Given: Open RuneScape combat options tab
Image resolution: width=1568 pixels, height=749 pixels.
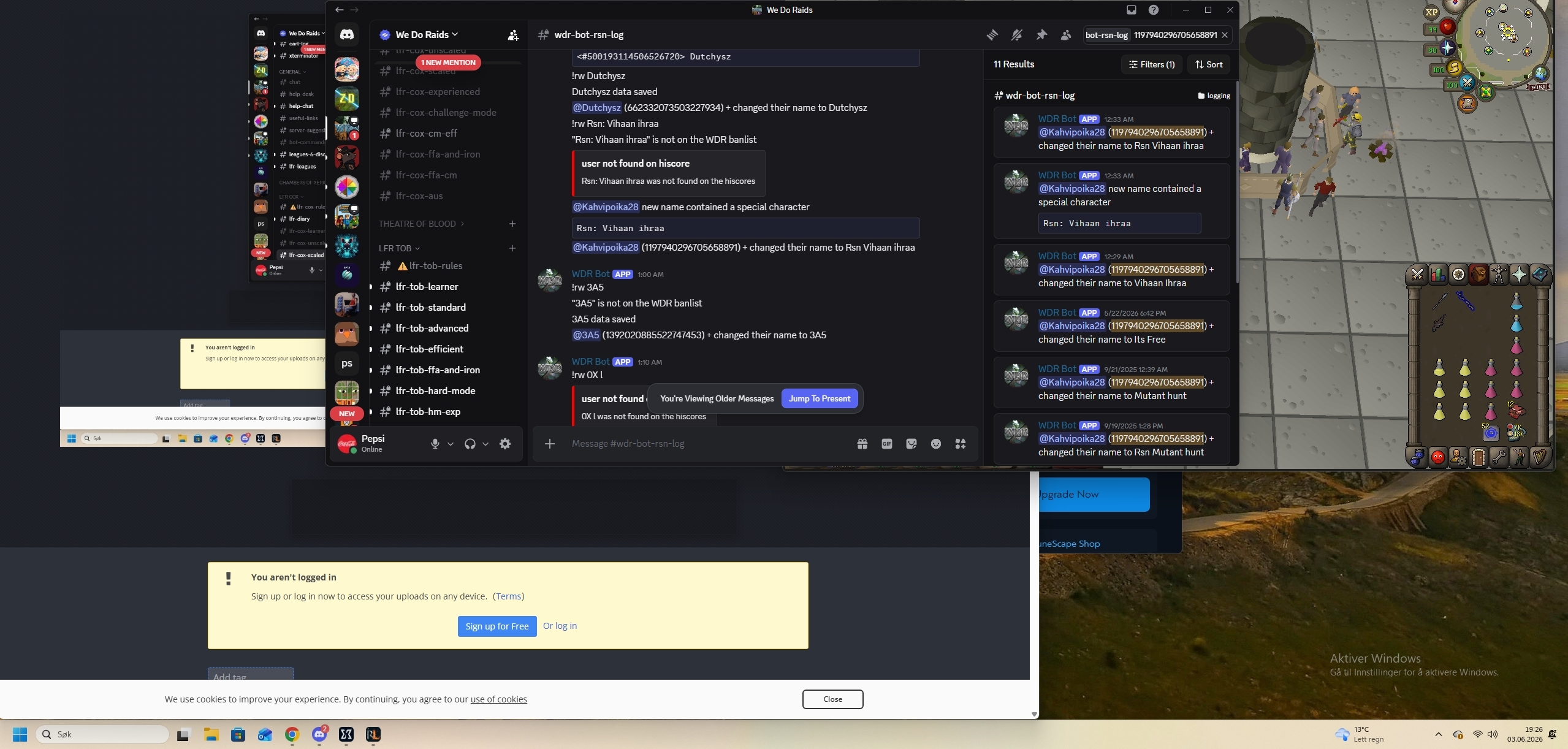Looking at the screenshot, I should coord(1417,275).
